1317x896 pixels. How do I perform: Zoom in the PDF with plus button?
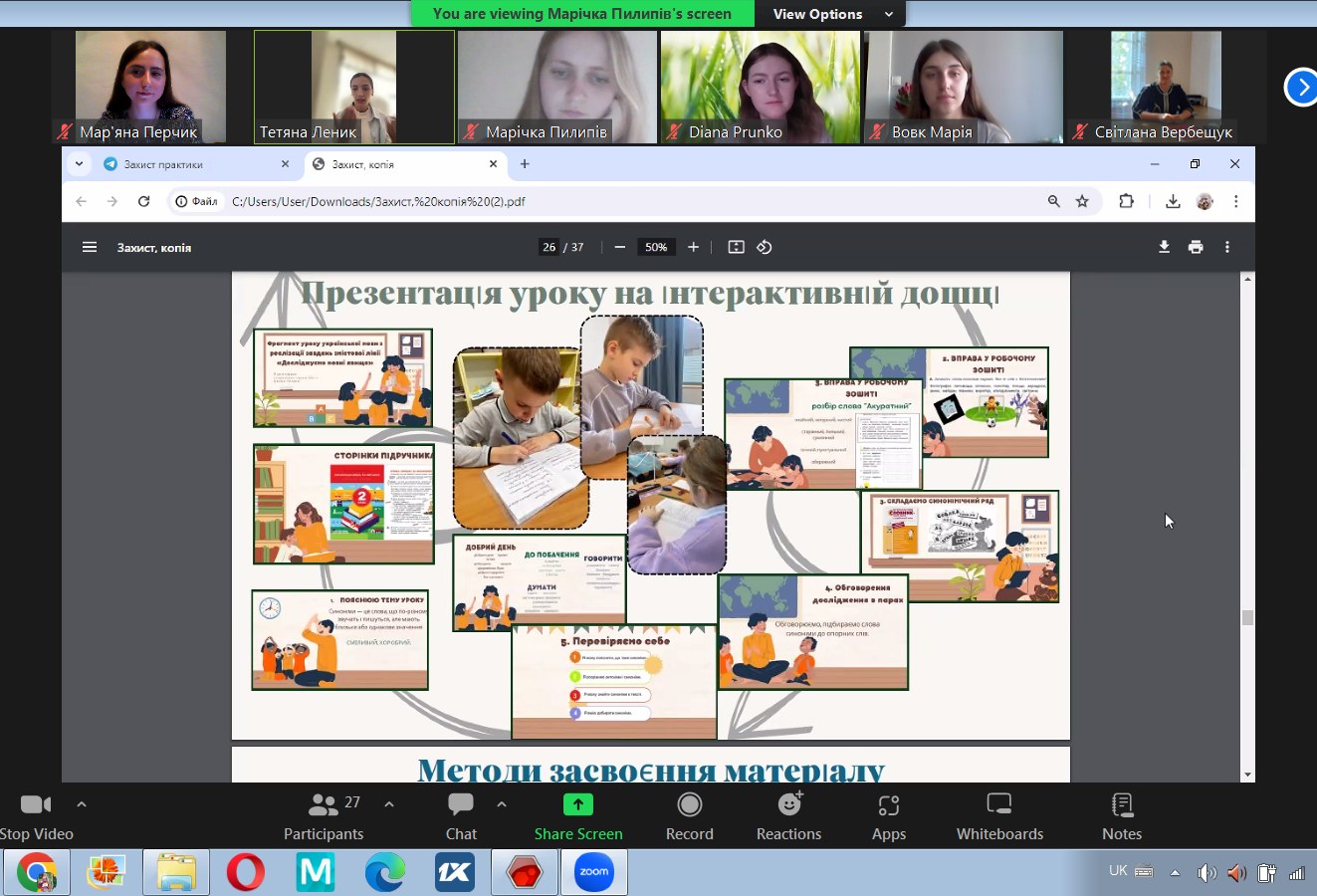[694, 247]
